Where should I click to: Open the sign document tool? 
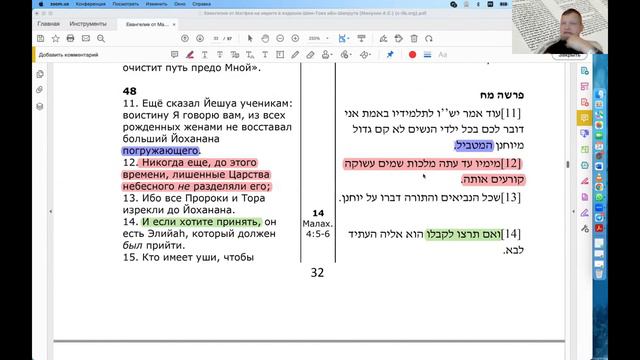tap(383, 38)
